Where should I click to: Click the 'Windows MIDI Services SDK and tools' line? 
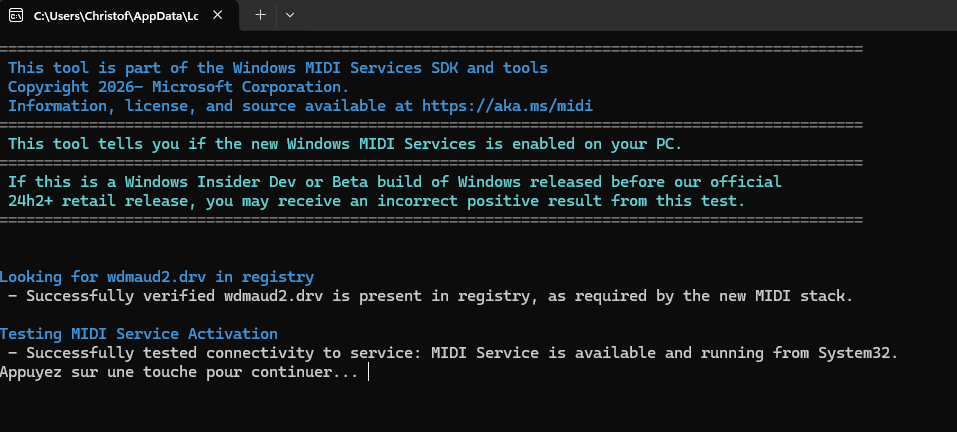click(278, 68)
